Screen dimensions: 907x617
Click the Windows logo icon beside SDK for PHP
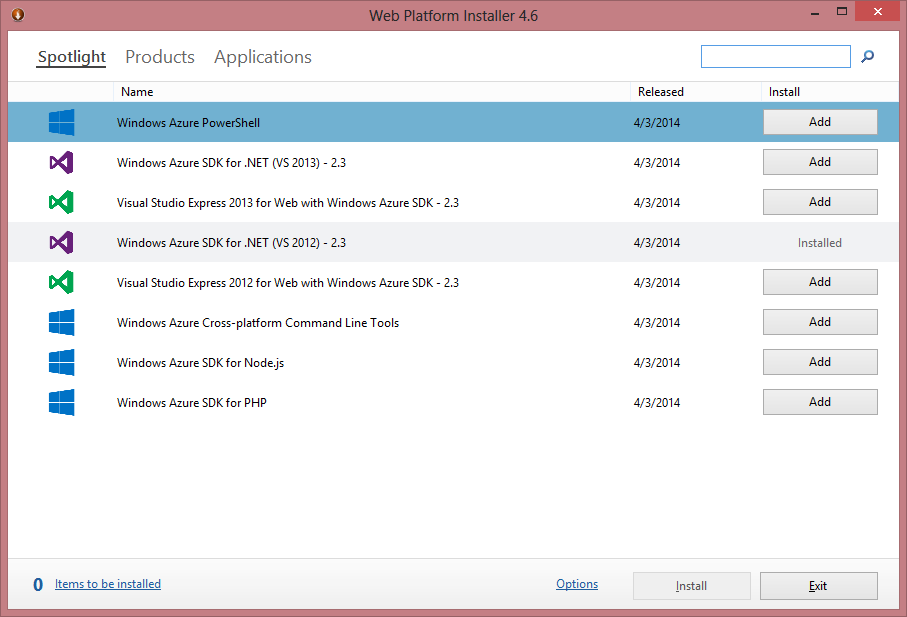pos(61,402)
